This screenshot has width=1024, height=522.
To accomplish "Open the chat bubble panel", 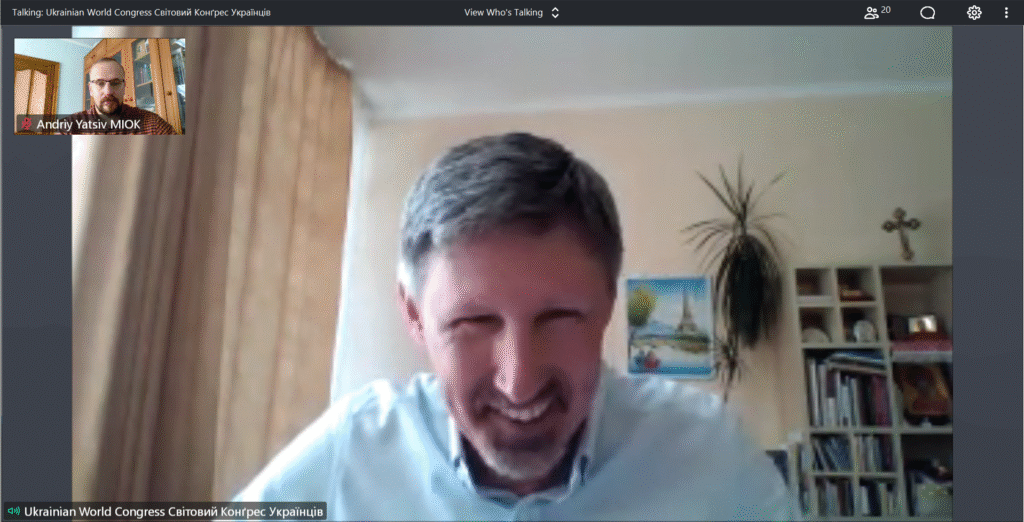I will 927,13.
